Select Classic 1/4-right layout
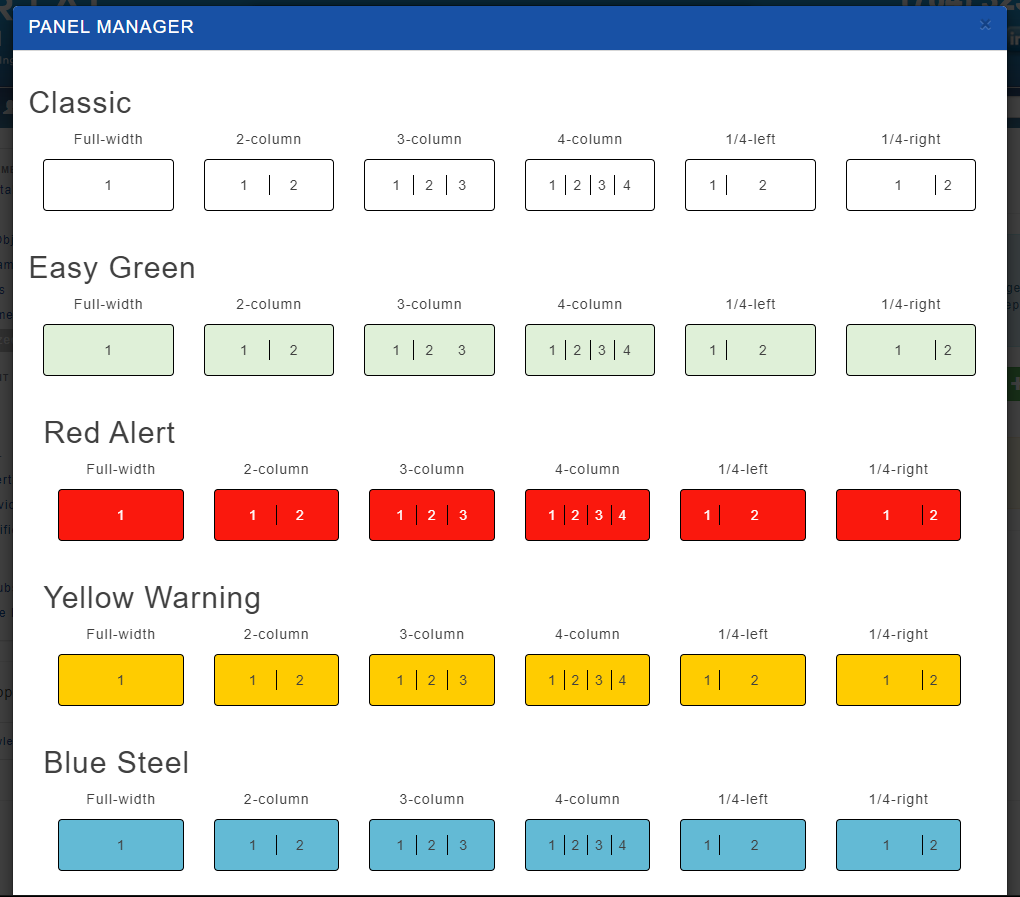The height and width of the screenshot is (897, 1020). point(911,185)
